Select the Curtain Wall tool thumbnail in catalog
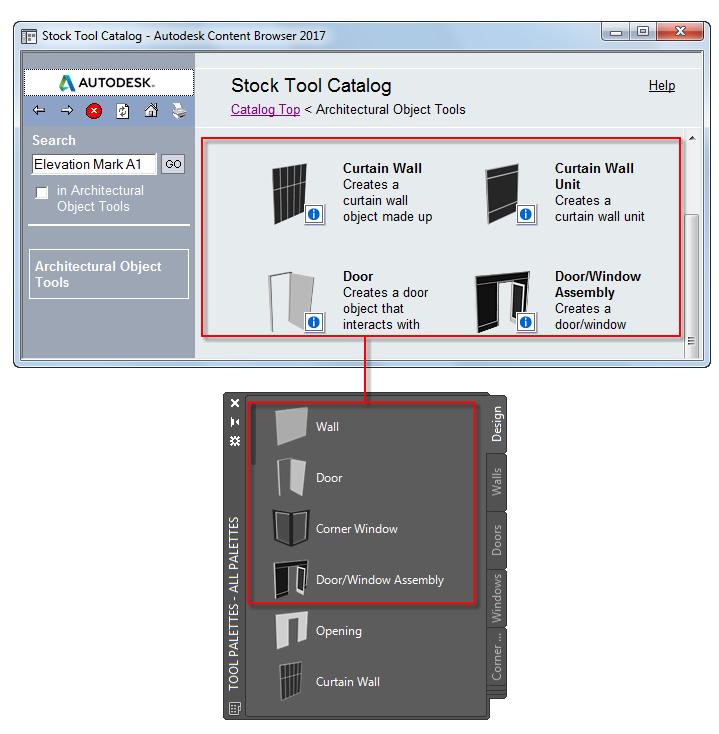Viewport: 719px width, 734px height. click(x=290, y=193)
